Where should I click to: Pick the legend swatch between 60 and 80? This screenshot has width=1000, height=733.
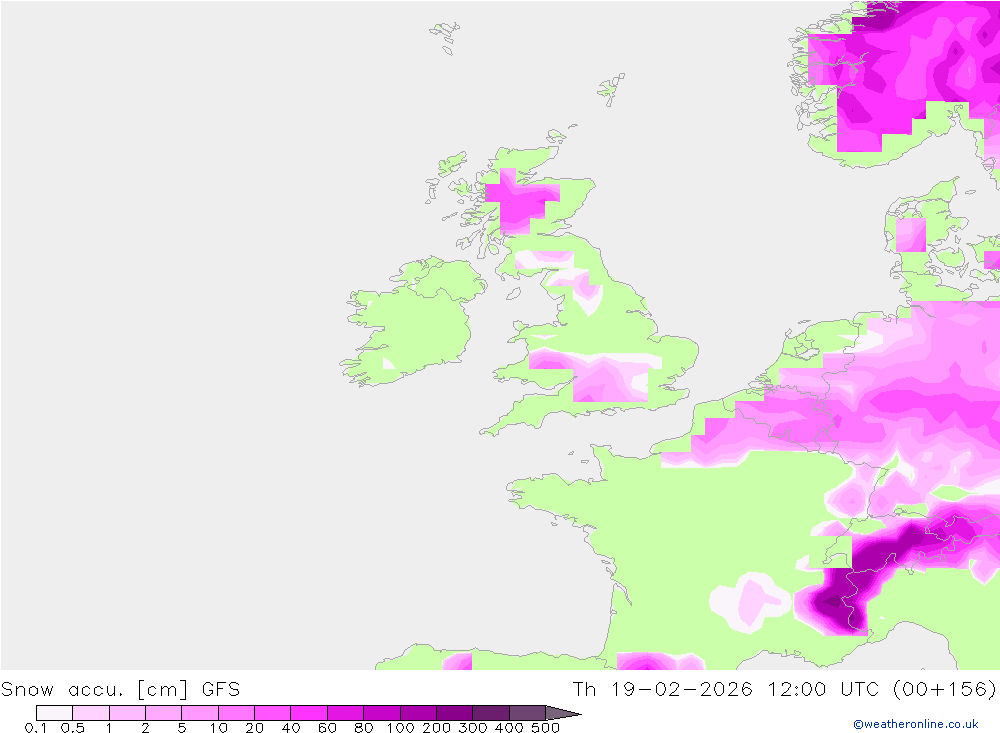[345, 713]
